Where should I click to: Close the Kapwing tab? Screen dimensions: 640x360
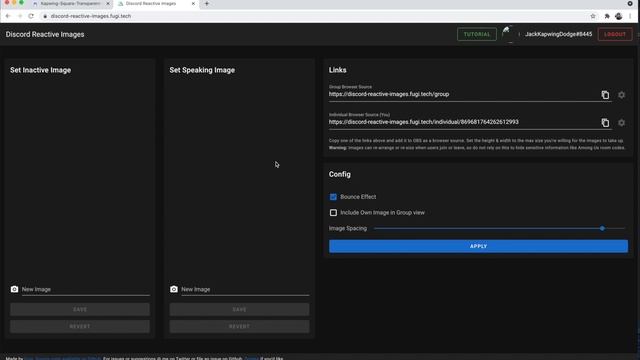point(108,4)
